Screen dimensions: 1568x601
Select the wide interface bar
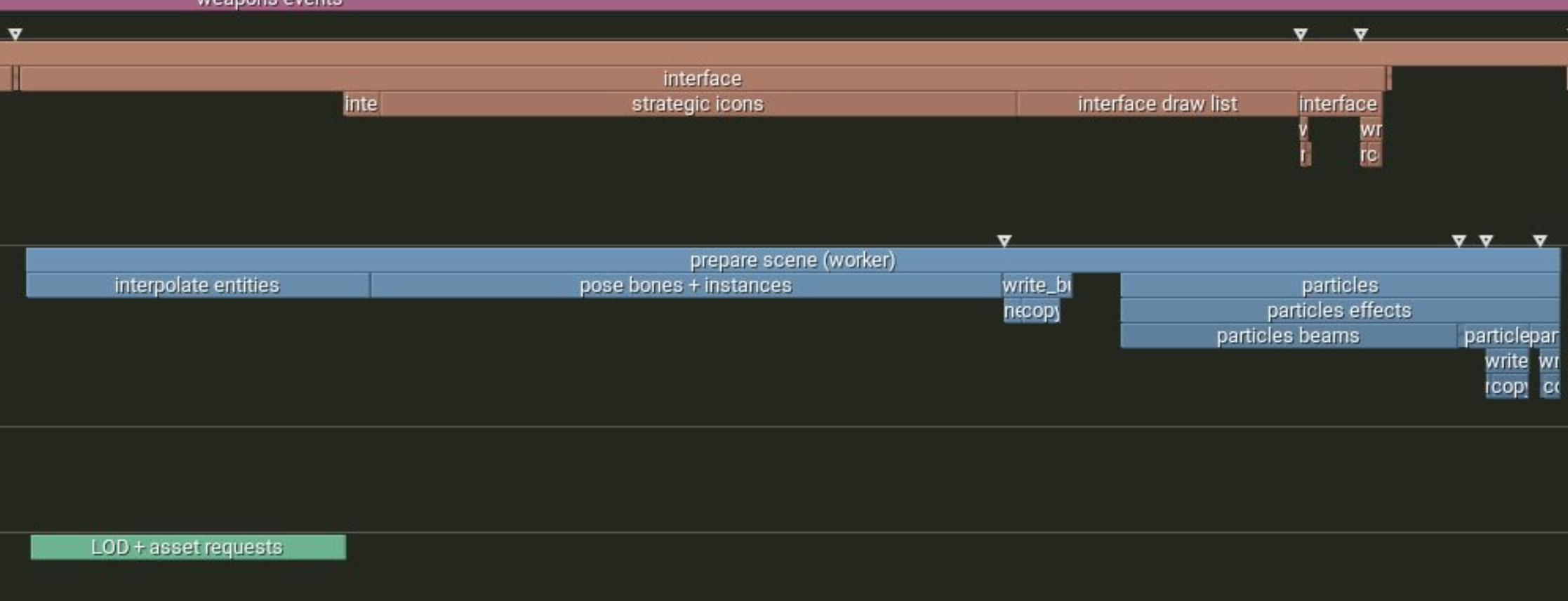coord(703,79)
